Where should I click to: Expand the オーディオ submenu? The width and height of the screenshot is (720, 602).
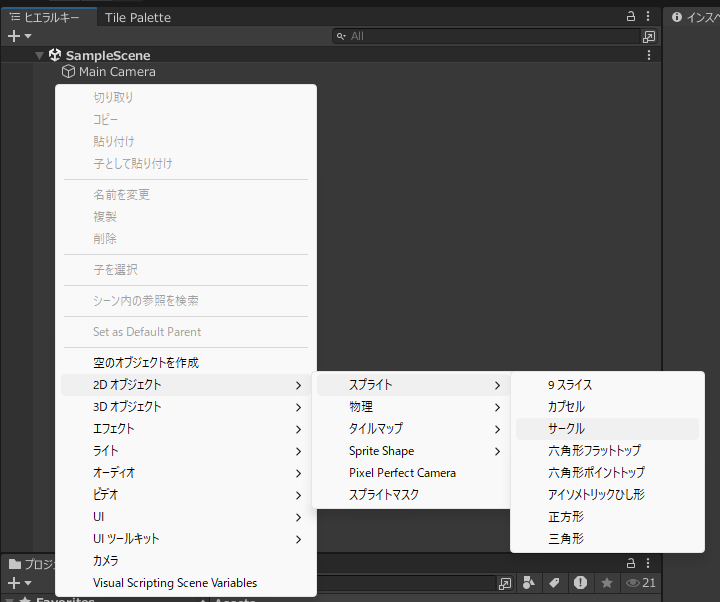(x=186, y=473)
